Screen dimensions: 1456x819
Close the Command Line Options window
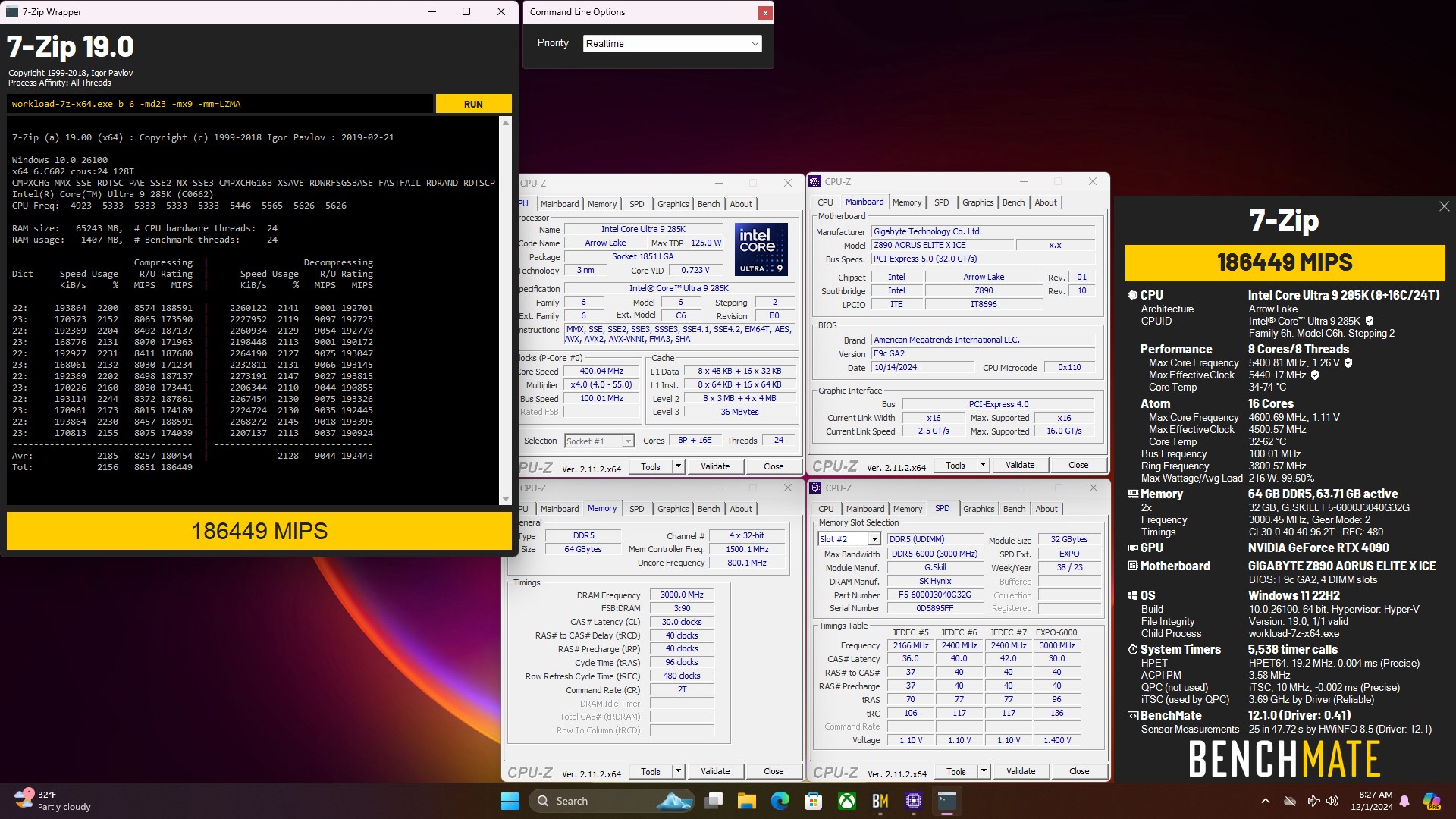tap(765, 13)
